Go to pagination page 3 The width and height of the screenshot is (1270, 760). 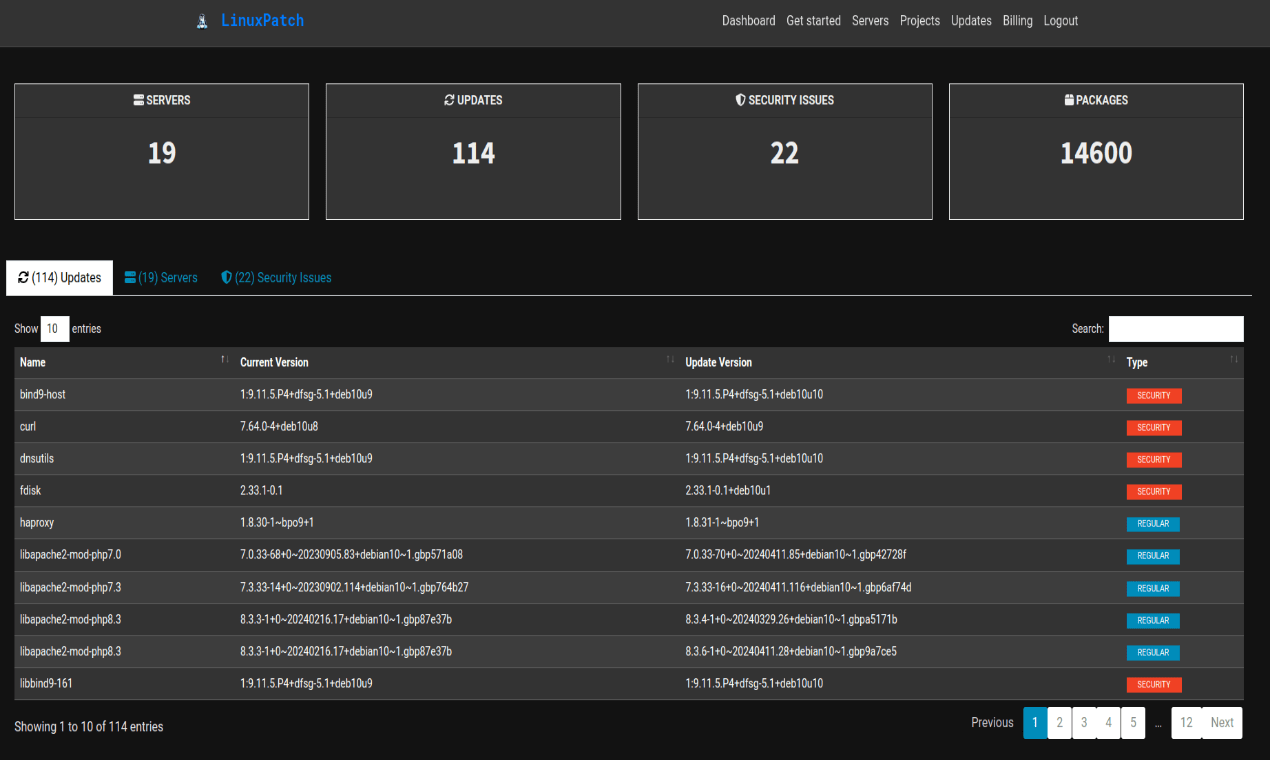pos(1084,722)
